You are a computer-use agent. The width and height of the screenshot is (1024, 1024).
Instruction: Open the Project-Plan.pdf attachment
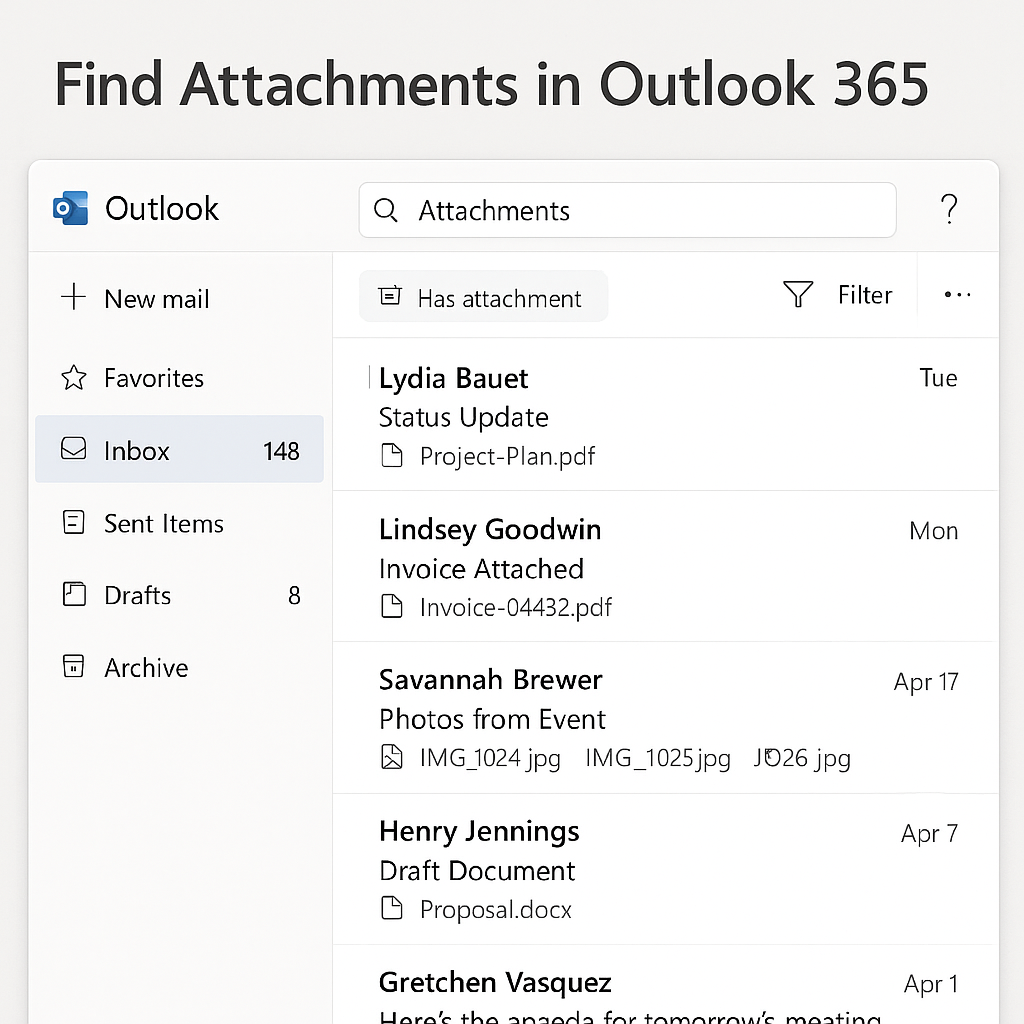point(507,456)
